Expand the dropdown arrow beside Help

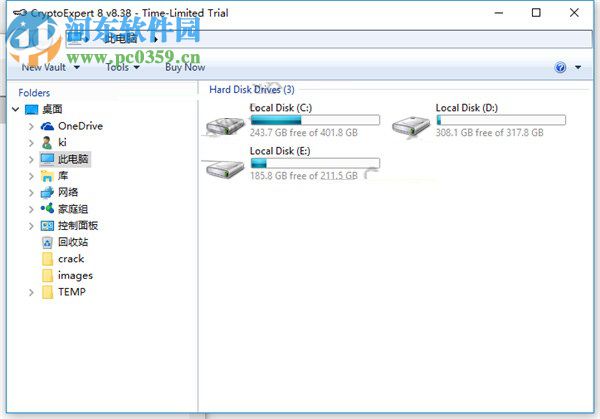pos(578,67)
